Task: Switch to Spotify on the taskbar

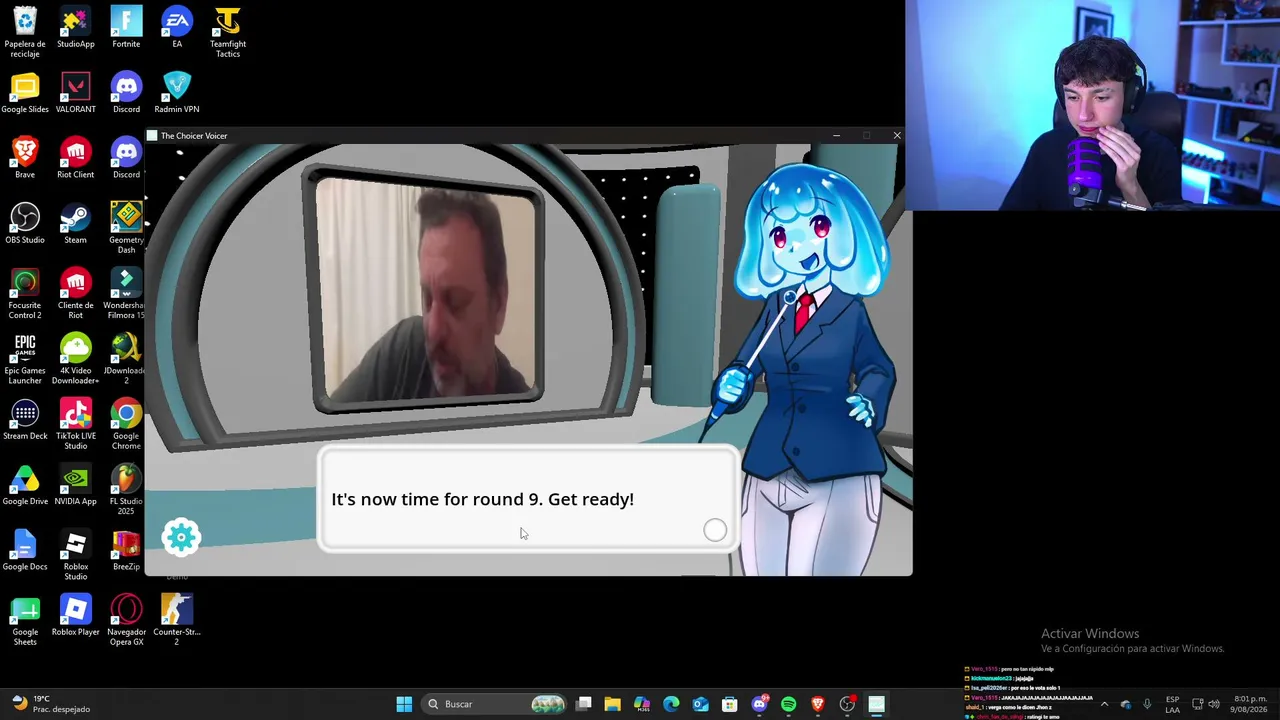Action: tap(788, 704)
